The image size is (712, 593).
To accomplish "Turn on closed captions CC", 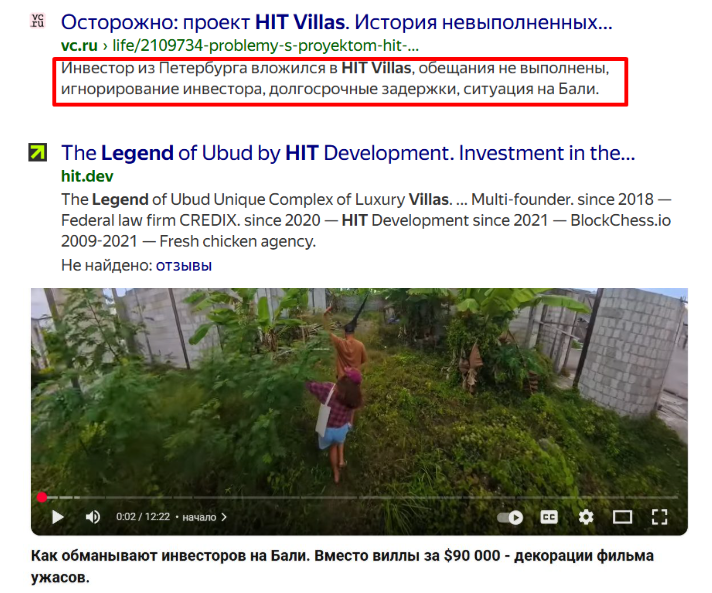I will click(x=549, y=517).
